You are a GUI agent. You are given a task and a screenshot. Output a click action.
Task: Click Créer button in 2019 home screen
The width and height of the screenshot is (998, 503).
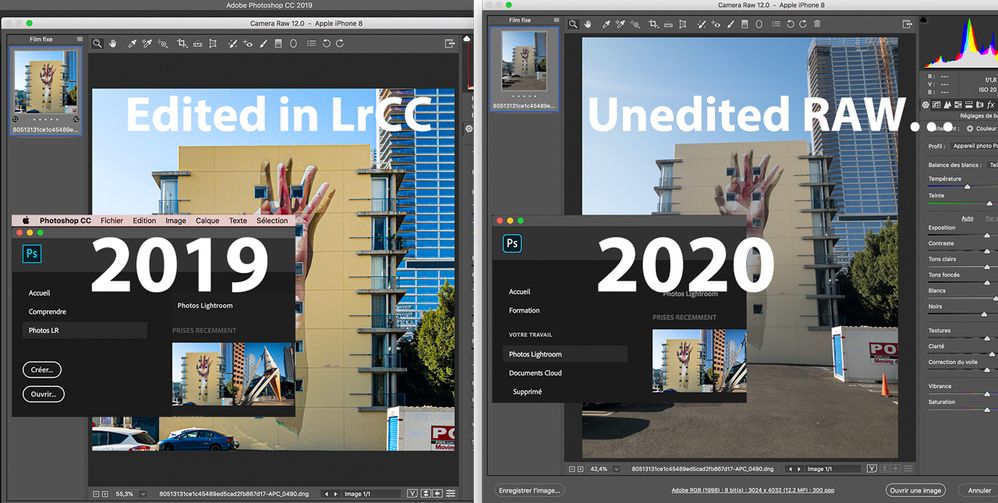tap(42, 369)
